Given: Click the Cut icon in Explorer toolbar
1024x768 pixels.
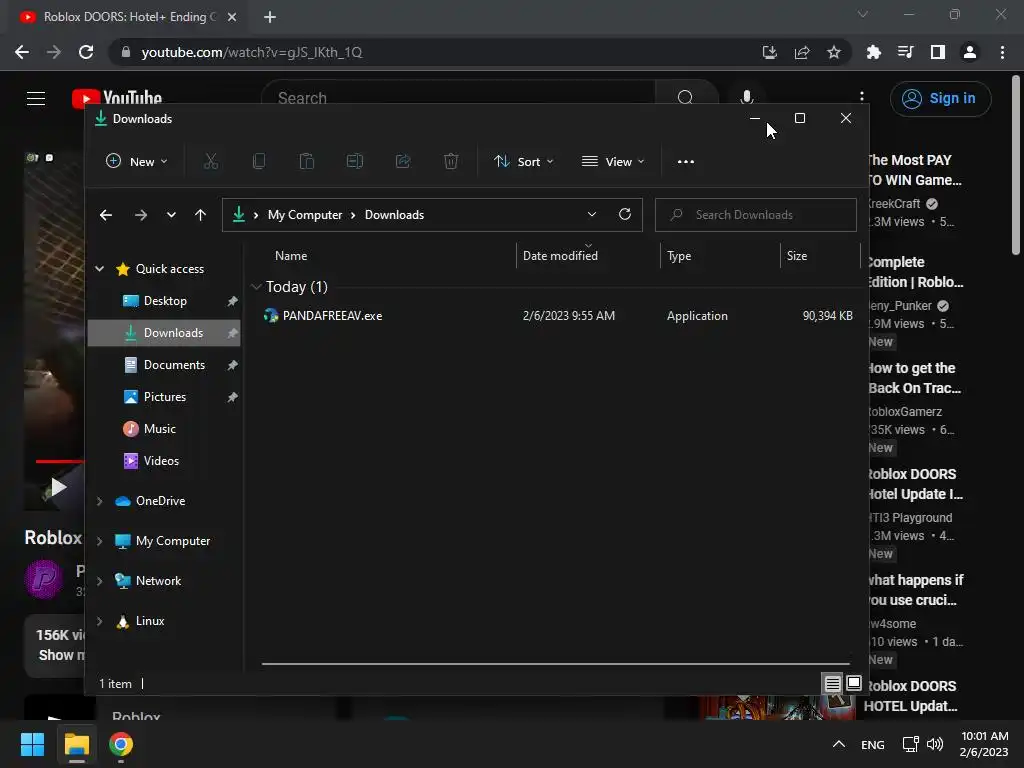Looking at the screenshot, I should 210,161.
